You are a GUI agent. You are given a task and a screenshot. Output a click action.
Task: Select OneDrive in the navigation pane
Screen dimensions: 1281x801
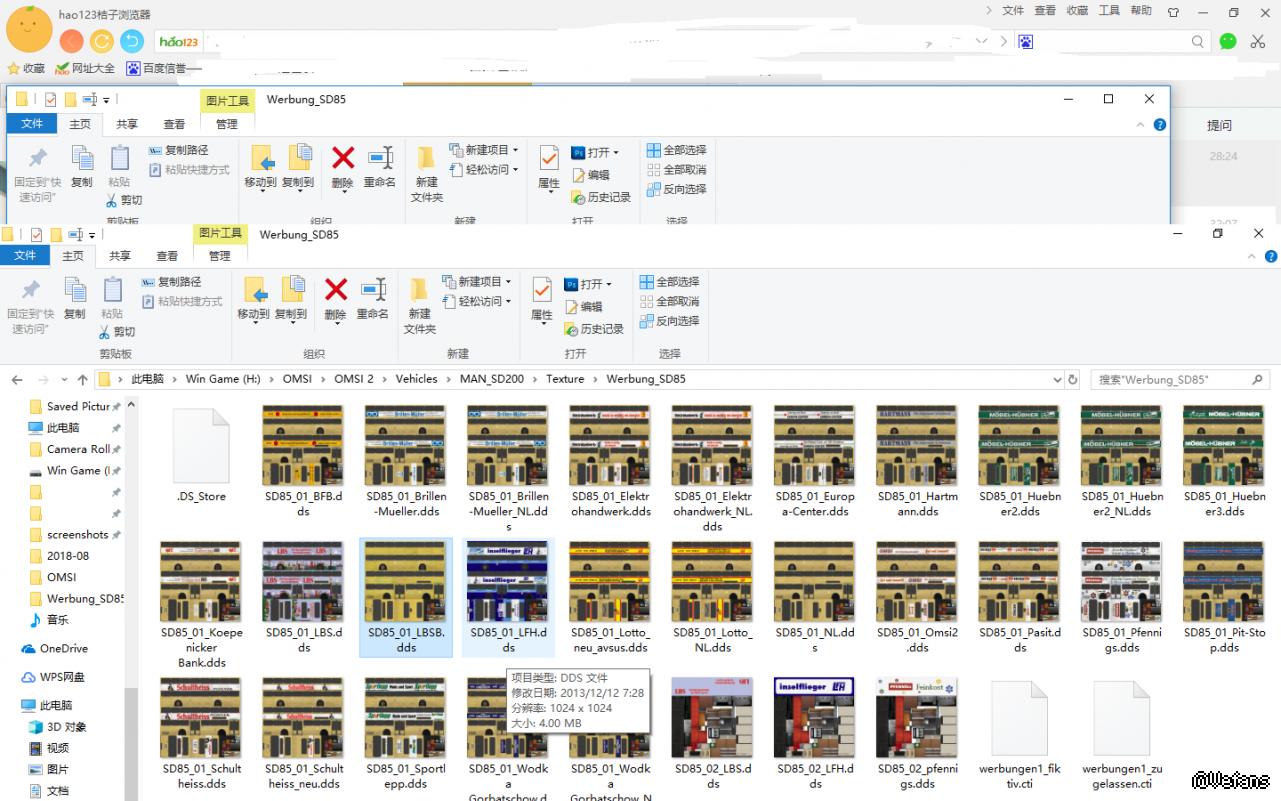[64, 649]
